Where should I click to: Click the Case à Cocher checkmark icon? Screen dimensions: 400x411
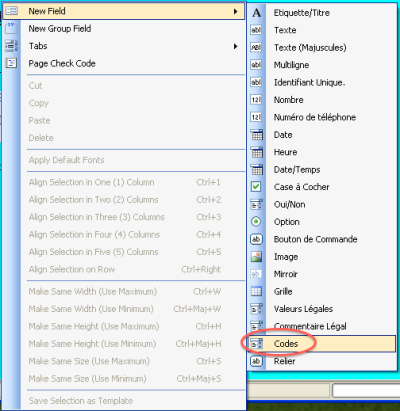tap(256, 187)
